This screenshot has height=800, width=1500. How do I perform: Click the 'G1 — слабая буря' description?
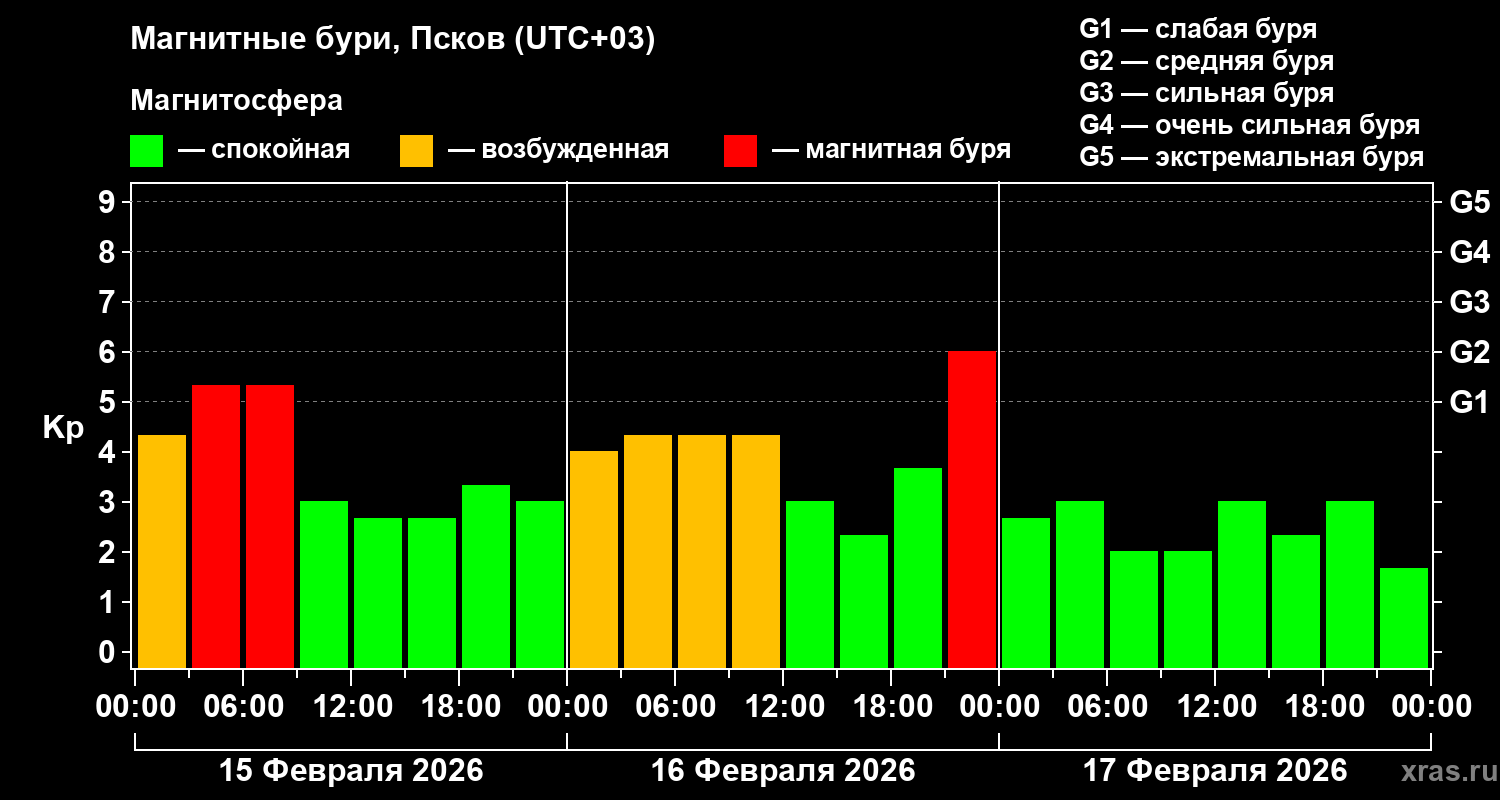[x=1198, y=29]
